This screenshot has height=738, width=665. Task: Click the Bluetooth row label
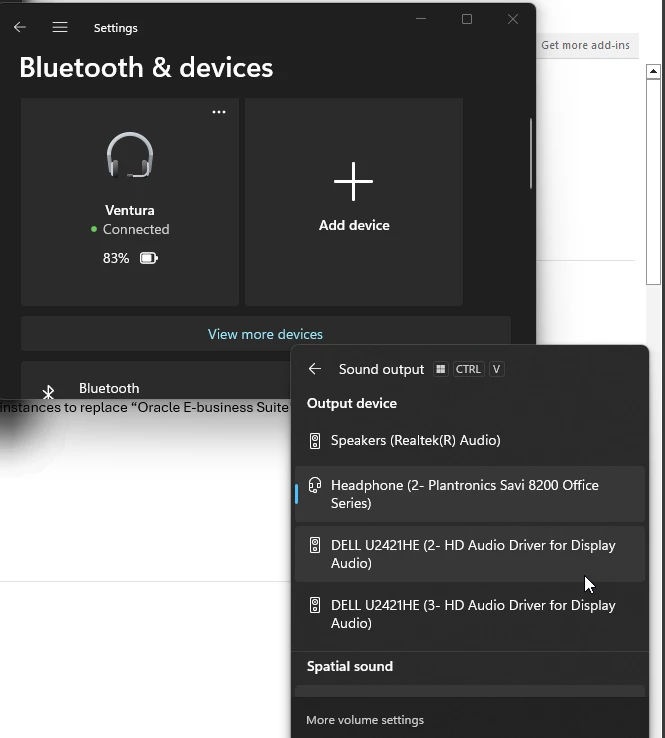(109, 388)
